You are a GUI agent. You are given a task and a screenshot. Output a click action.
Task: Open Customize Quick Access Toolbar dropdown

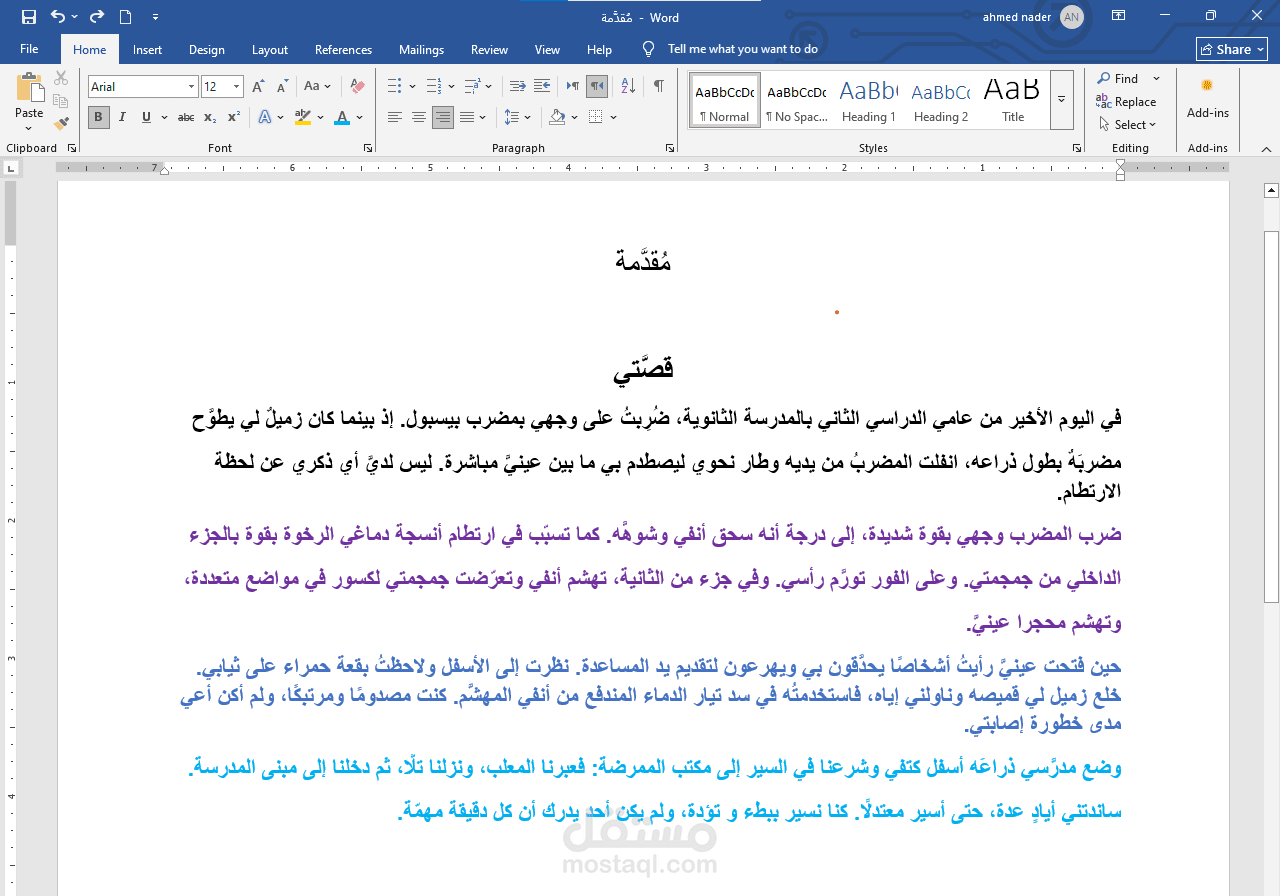(x=155, y=16)
